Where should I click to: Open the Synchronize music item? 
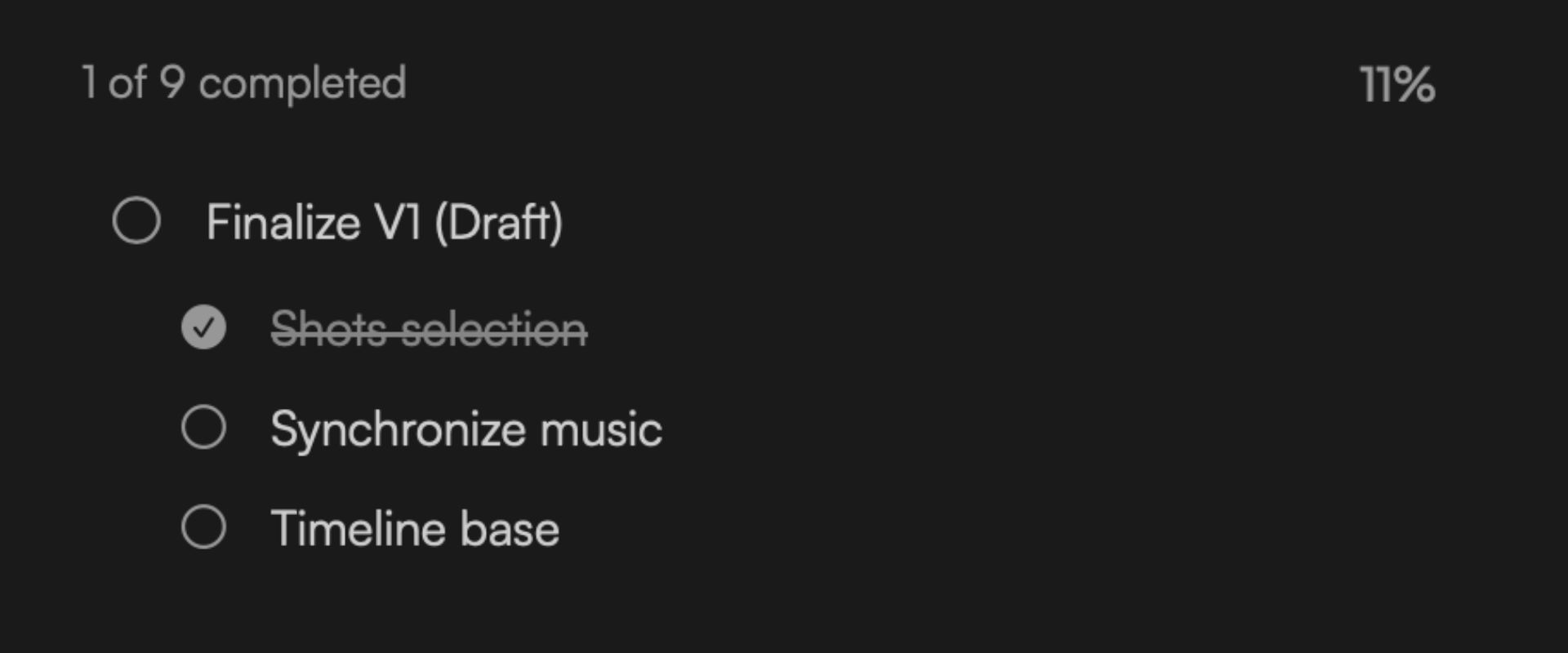(465, 429)
